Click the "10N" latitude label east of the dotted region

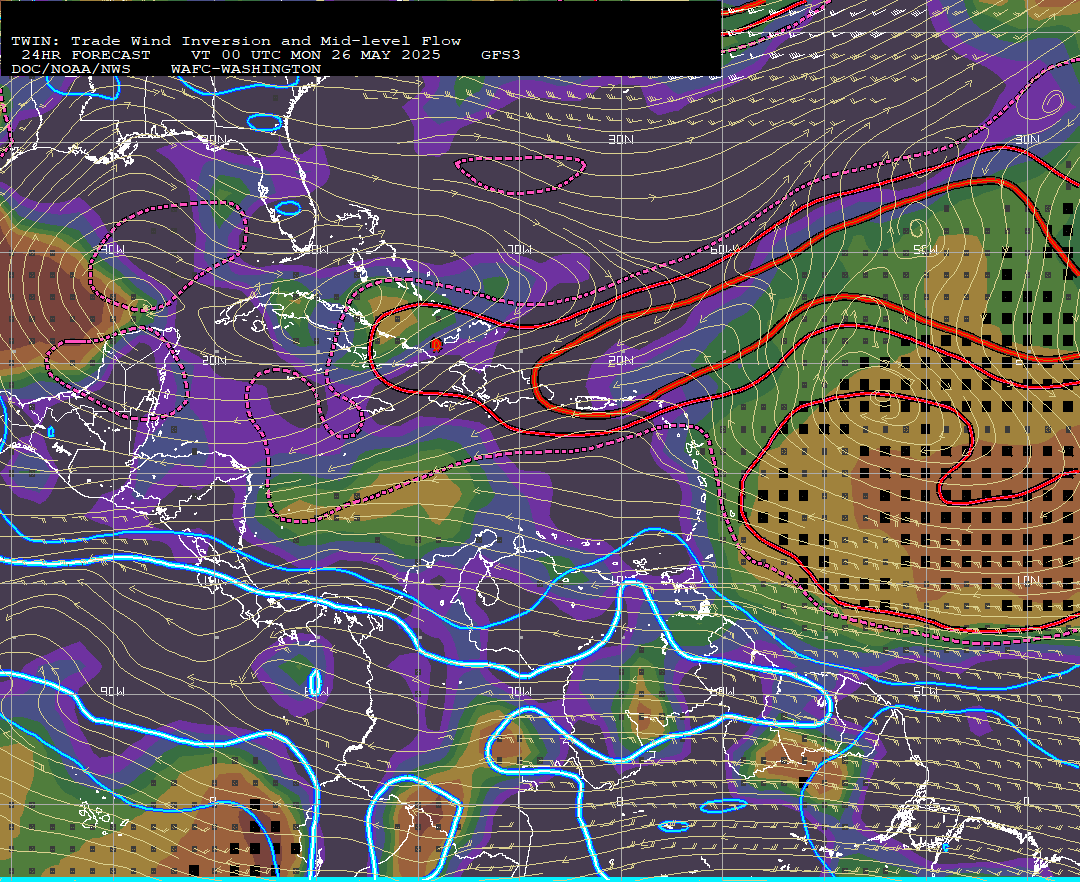[1027, 581]
